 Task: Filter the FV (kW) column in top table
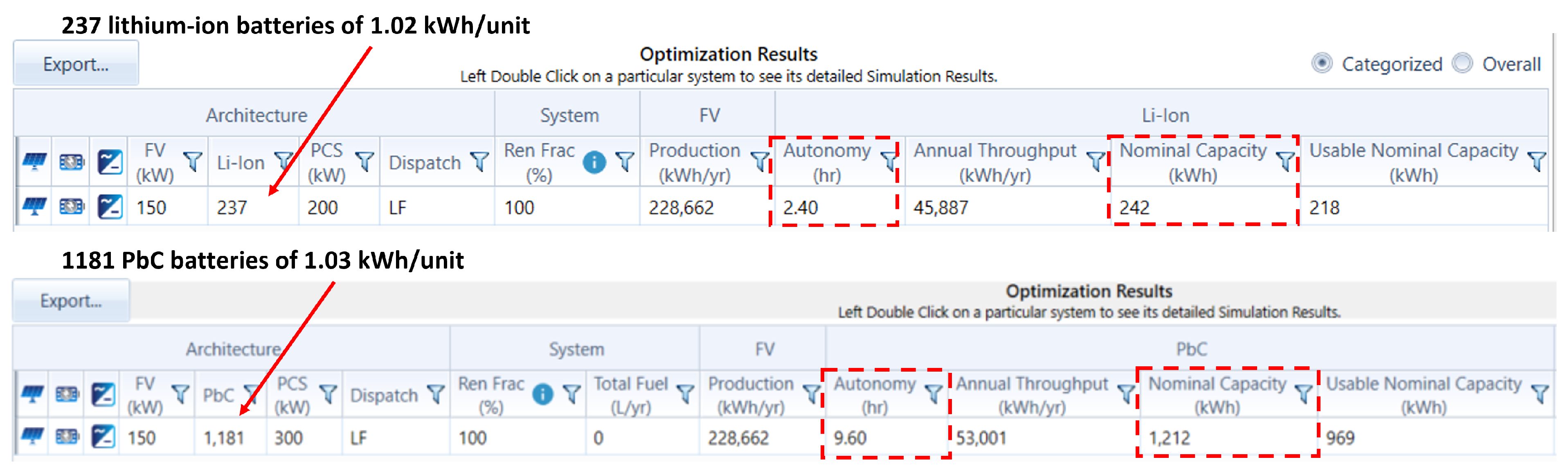pyautogui.click(x=193, y=161)
